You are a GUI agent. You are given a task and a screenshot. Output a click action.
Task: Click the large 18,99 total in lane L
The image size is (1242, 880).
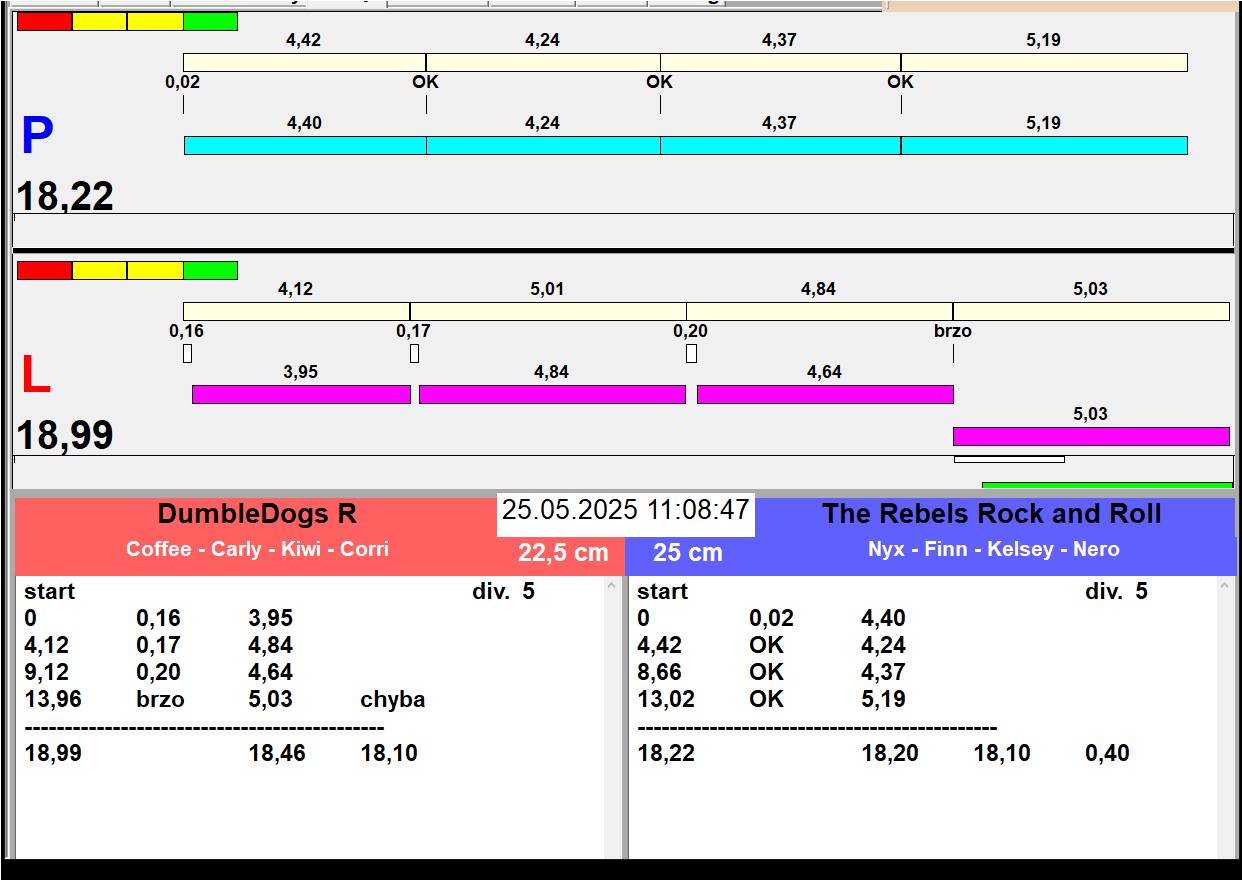pyautogui.click(x=65, y=436)
